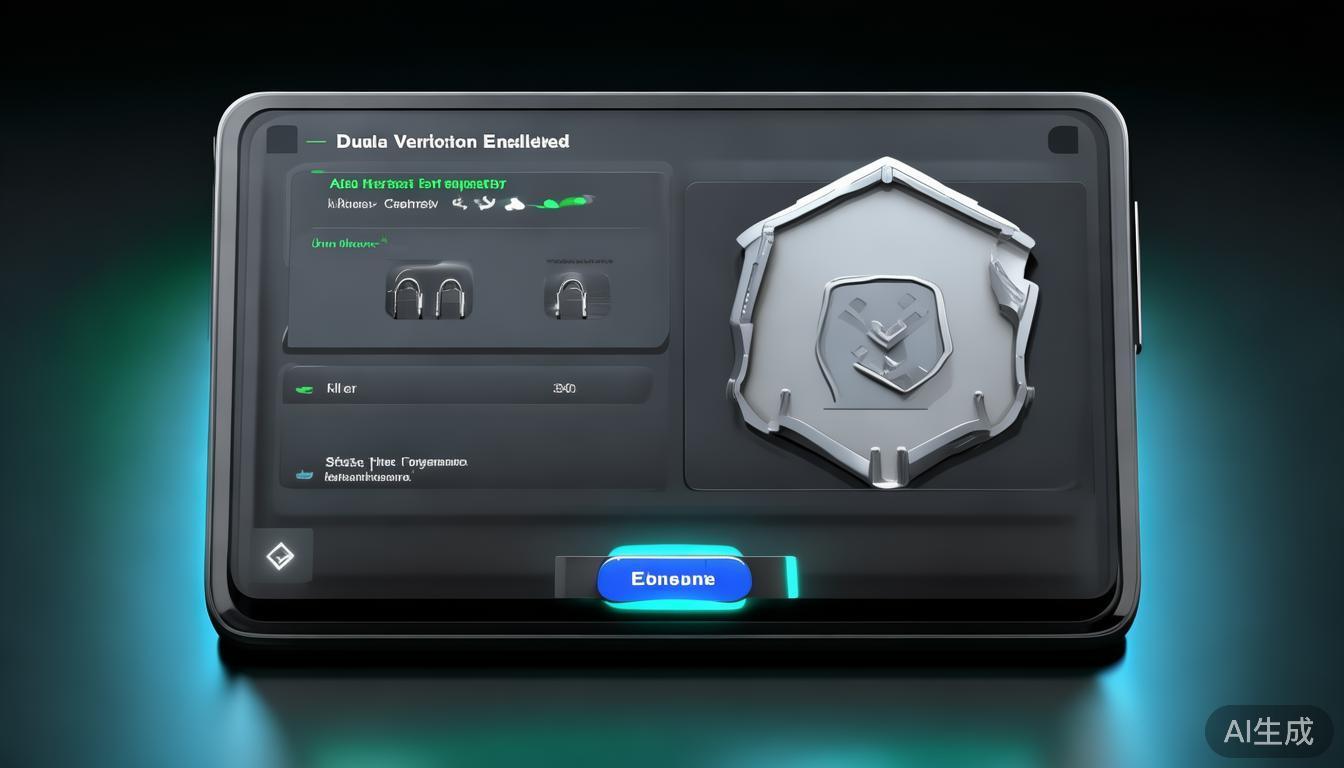
Task: Click the 340 value in Nller row
Action: click(564, 388)
